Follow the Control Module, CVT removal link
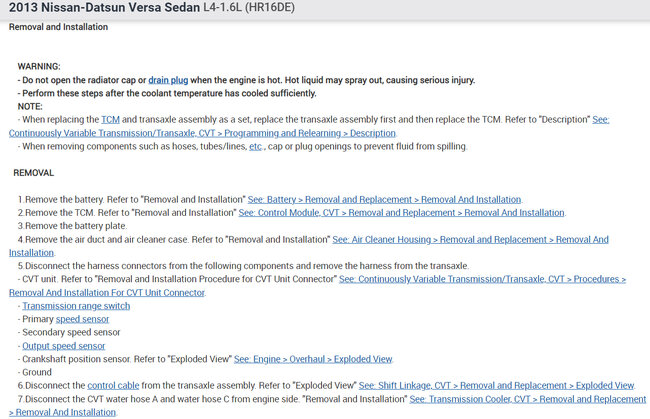This screenshot has height=419, width=650. 402,213
